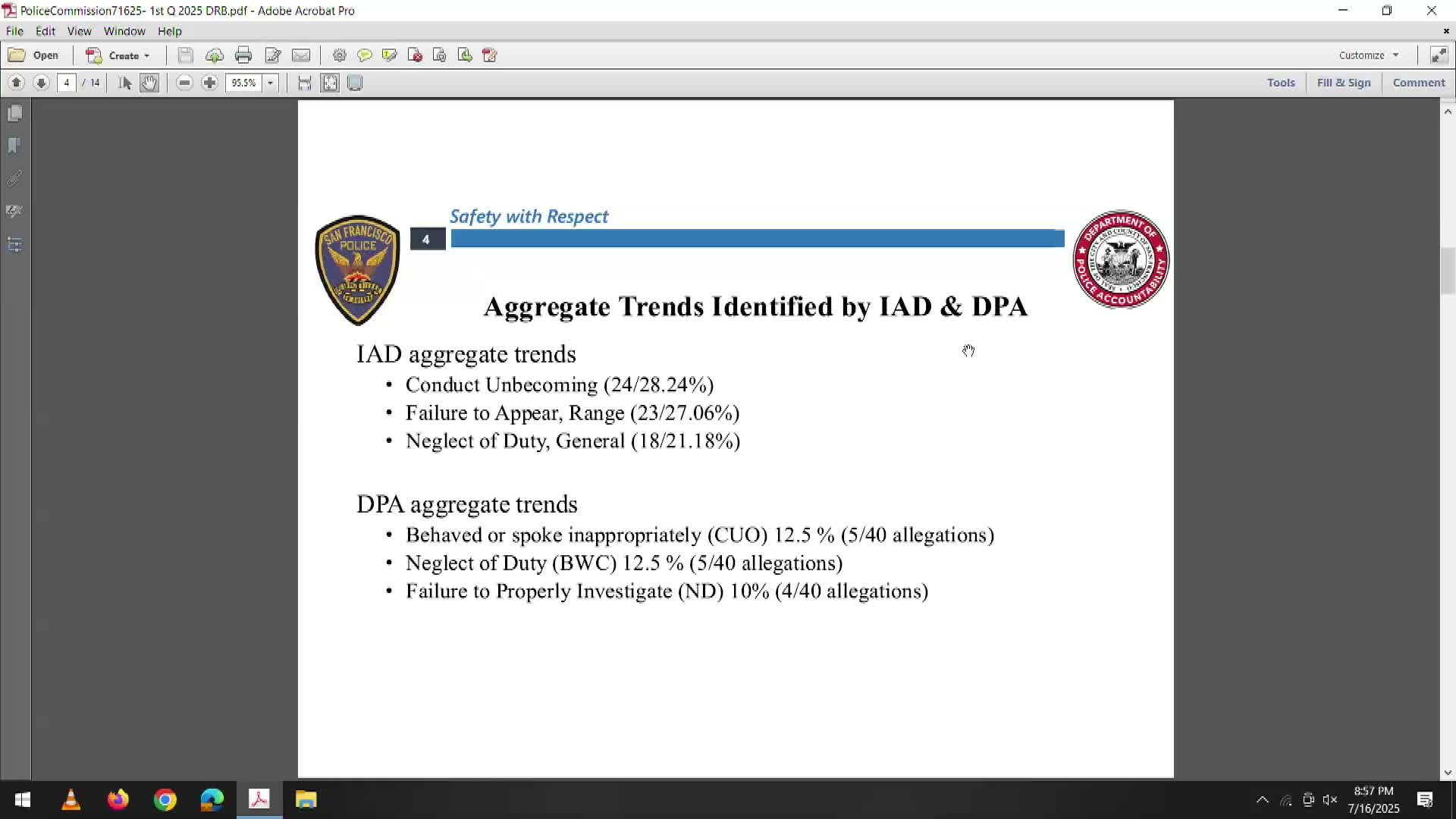Click the upload to cloud icon

(x=215, y=55)
